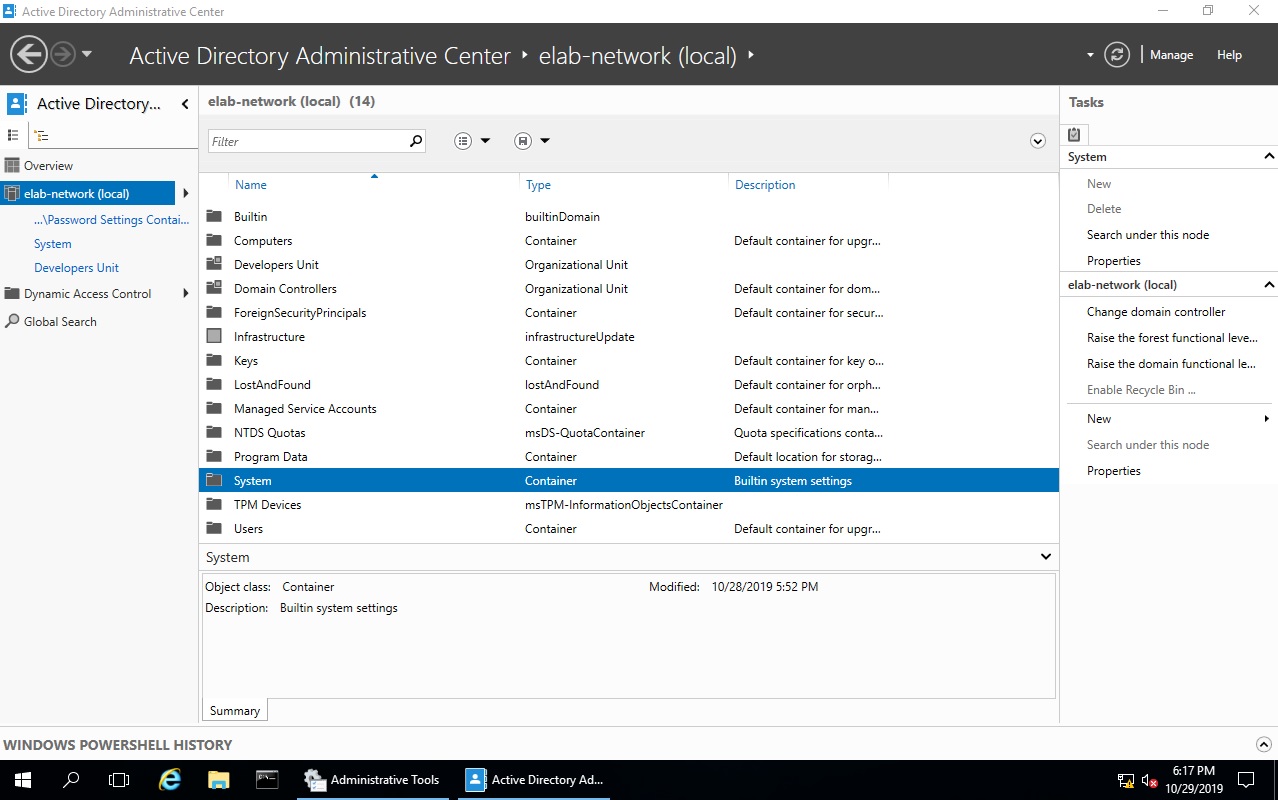The image size is (1278, 800).
Task: Collapse the Active Directory navigation pane
Action: 185,104
